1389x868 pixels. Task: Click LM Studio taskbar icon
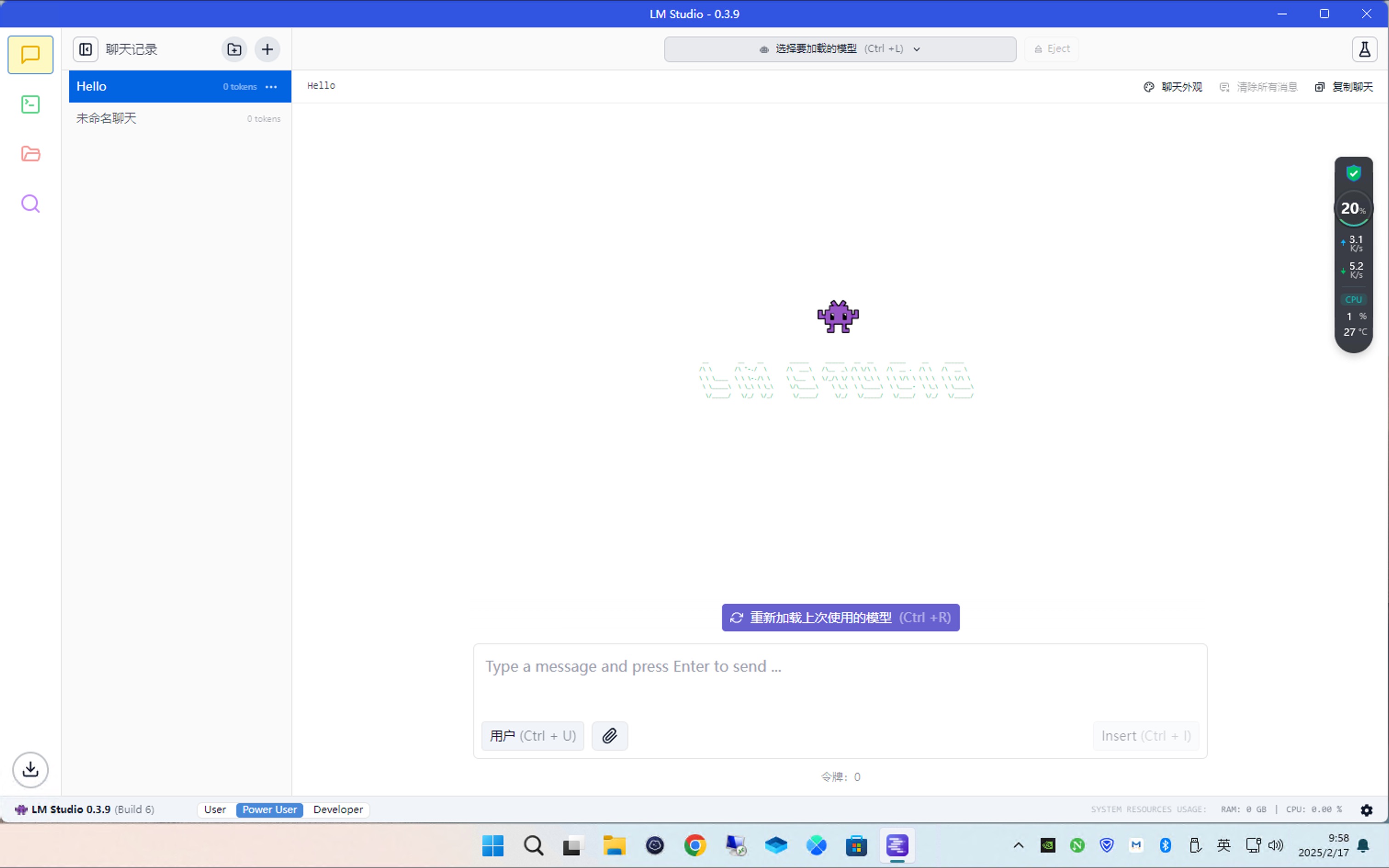(897, 845)
